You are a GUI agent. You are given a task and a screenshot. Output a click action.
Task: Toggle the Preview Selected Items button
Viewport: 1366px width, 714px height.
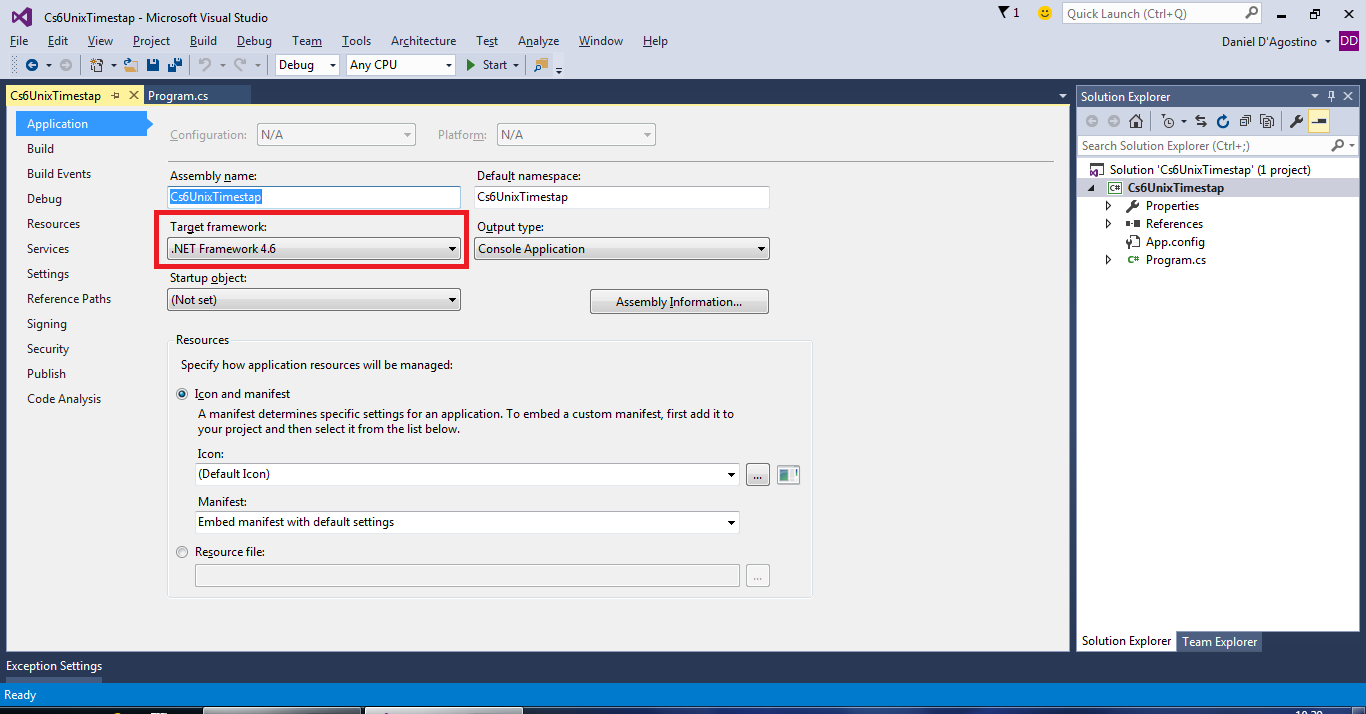(x=1319, y=122)
